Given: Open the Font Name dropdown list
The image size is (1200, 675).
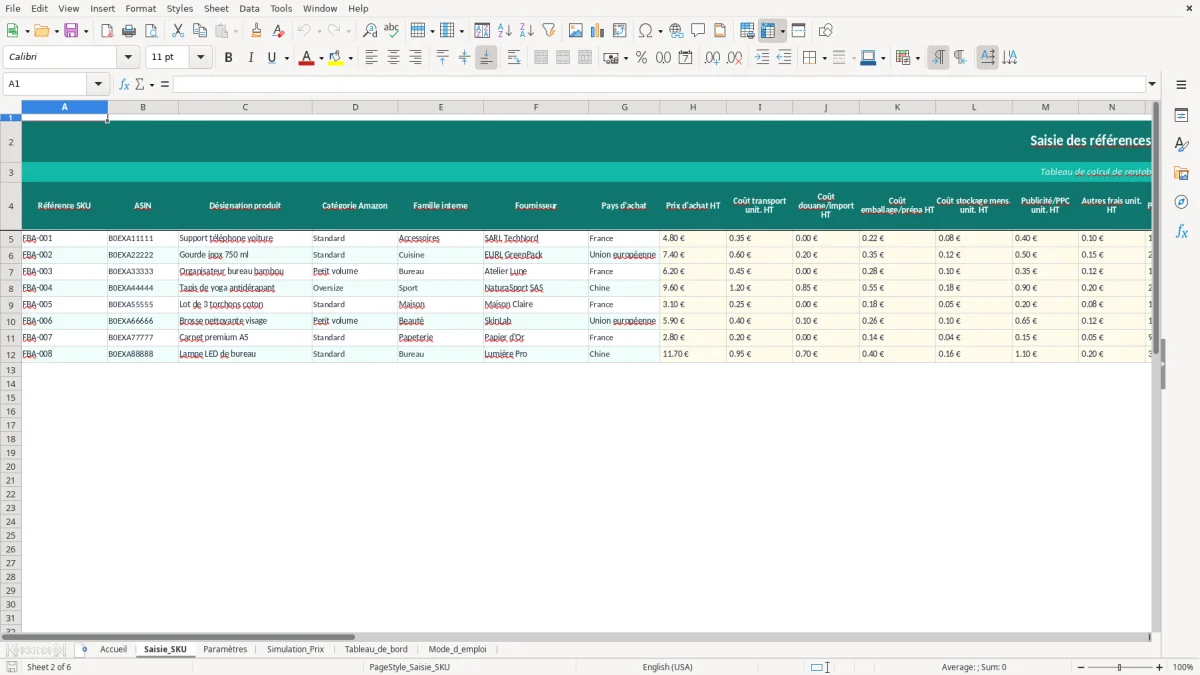Looking at the screenshot, I should coord(128,58).
